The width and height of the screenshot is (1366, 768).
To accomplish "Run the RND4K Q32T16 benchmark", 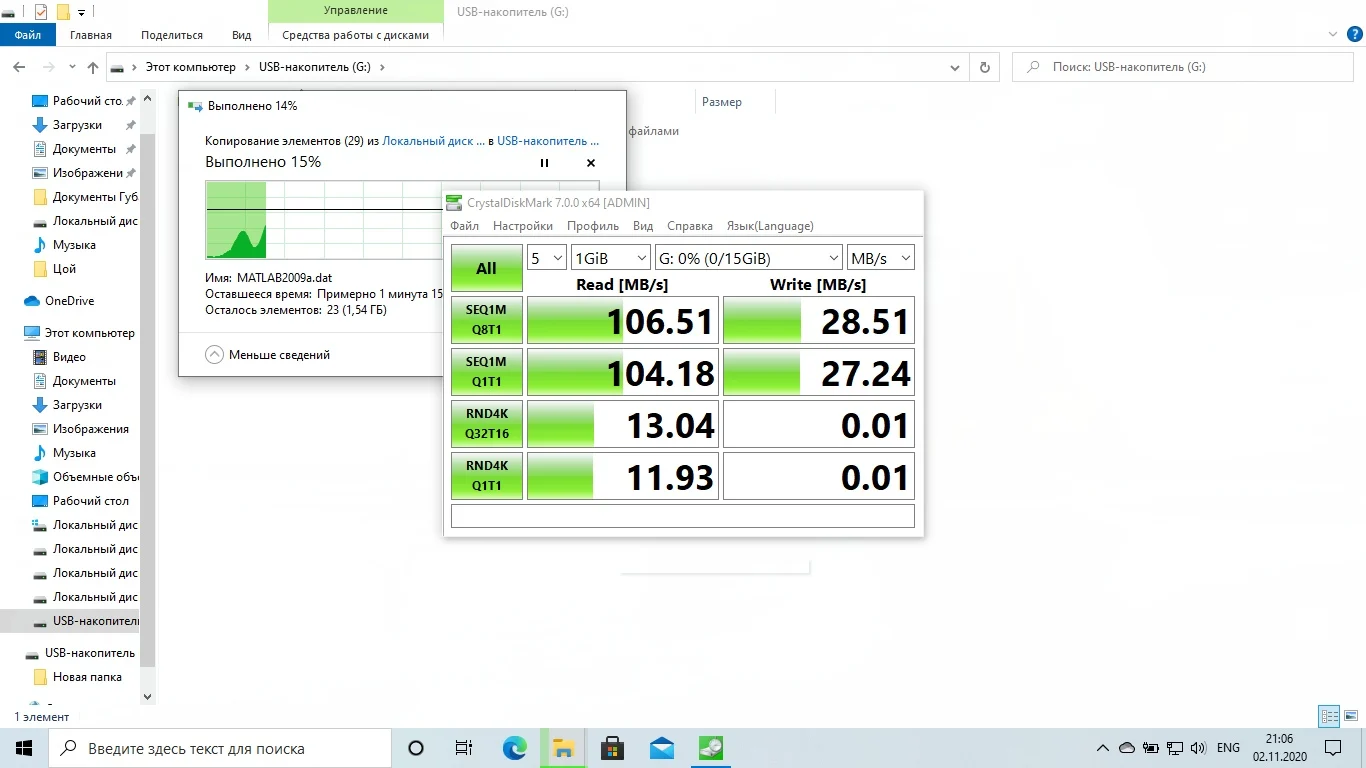I will tap(487, 424).
